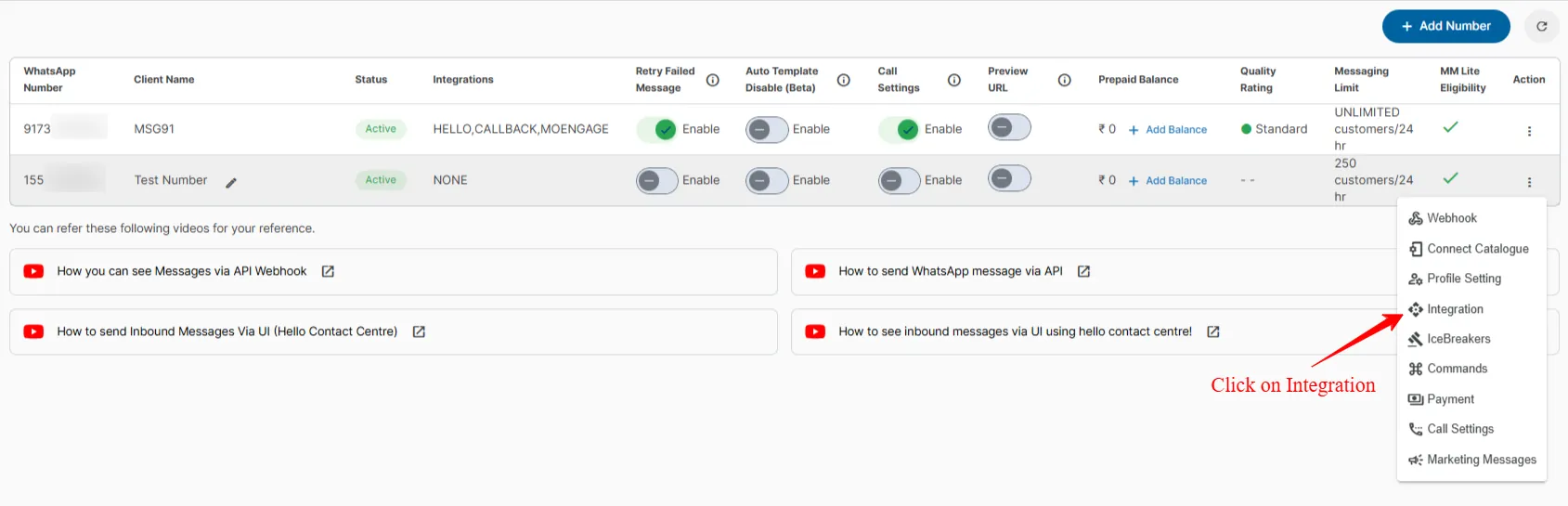Toggle Preview URL for Test Number row

coord(1009,178)
